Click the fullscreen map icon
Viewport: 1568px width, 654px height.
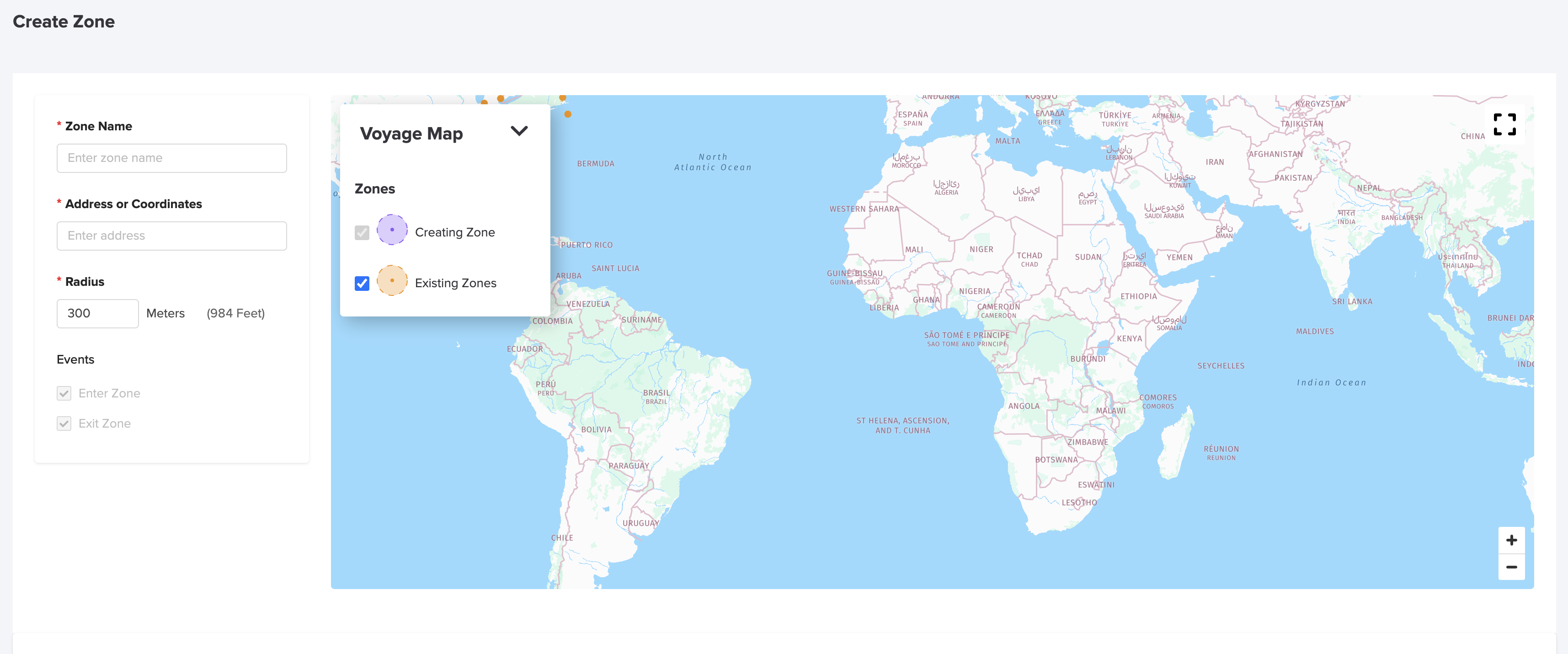pos(1504,125)
